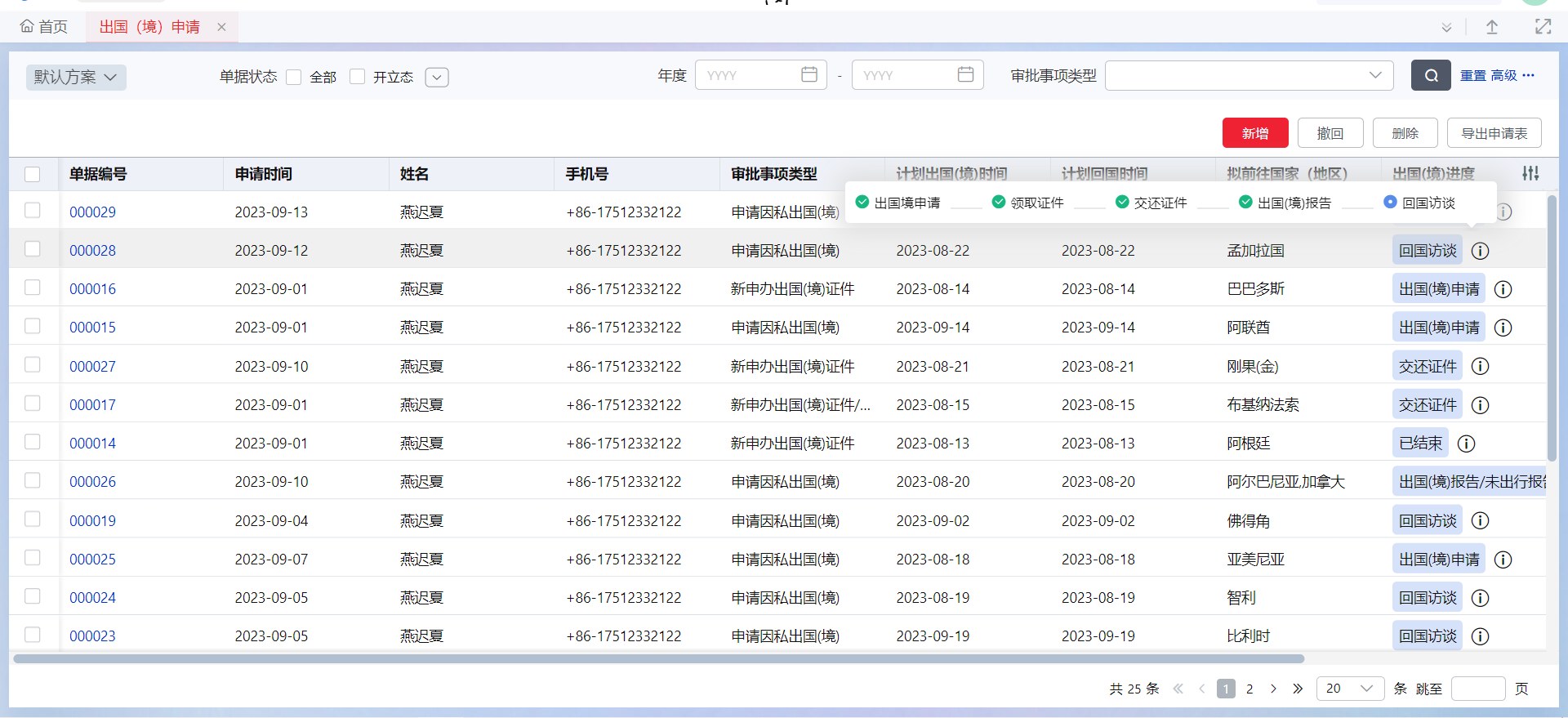The width and height of the screenshot is (1568, 718).
Task: Check the 开立态 status checkbox
Action: 357,77
